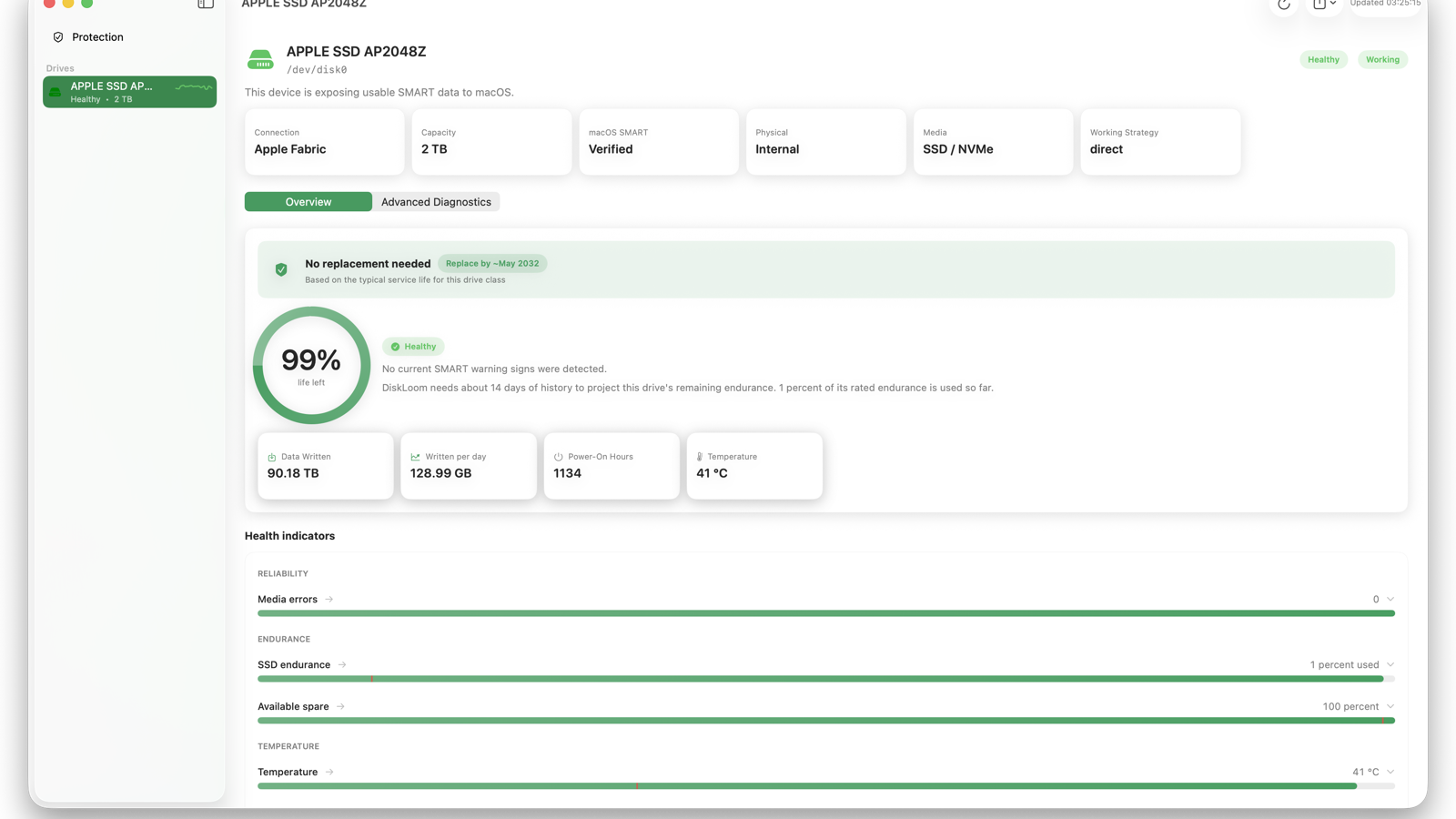
Task: Expand the Temperature indicator row chevron
Action: 1390,773
